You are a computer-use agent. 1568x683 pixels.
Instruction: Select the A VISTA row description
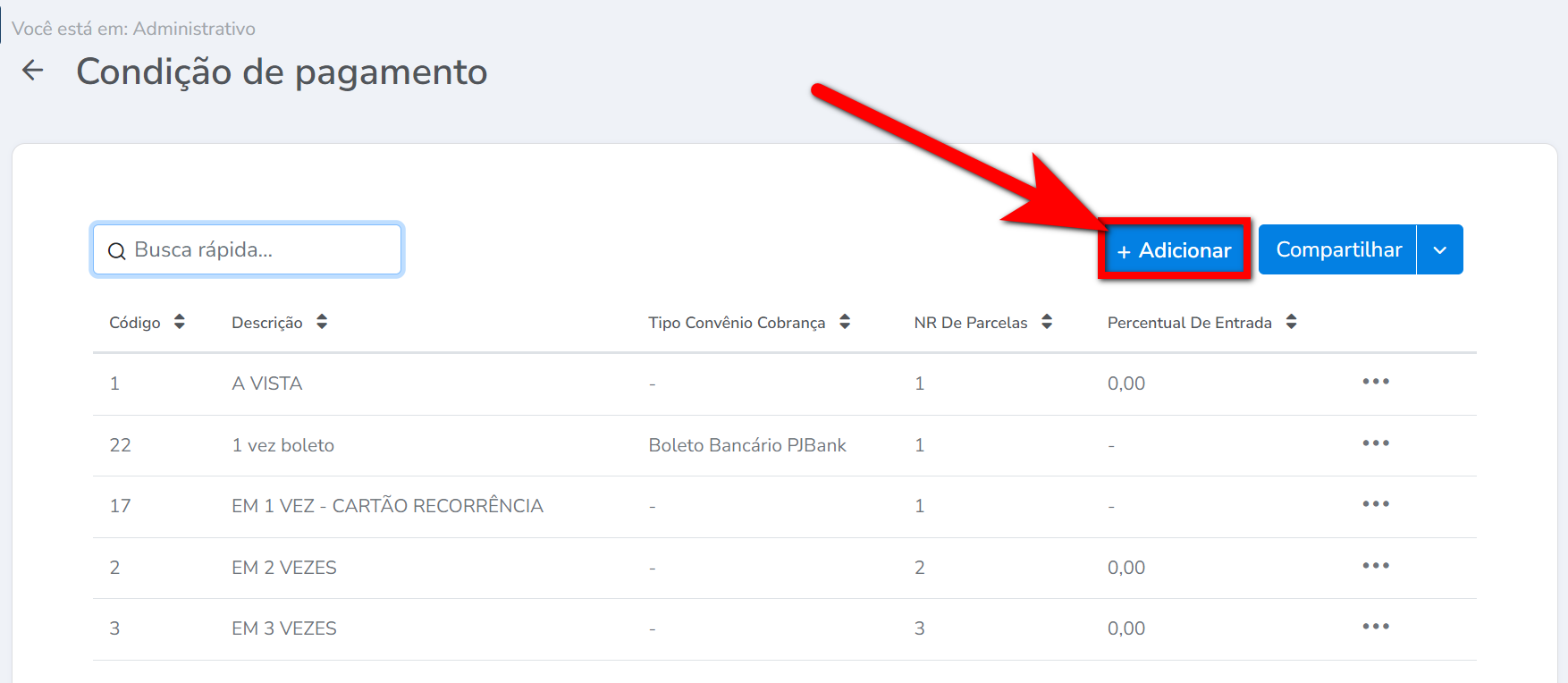pyautogui.click(x=267, y=384)
